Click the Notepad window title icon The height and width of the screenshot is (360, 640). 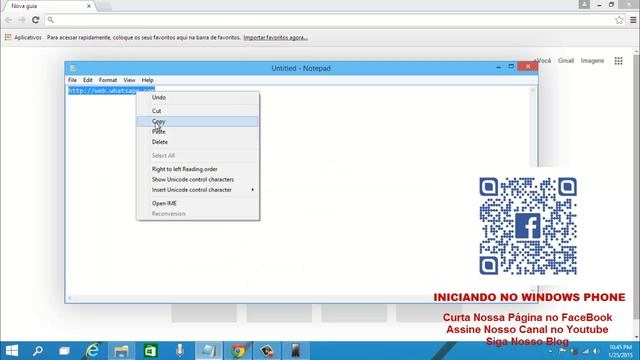click(73, 68)
